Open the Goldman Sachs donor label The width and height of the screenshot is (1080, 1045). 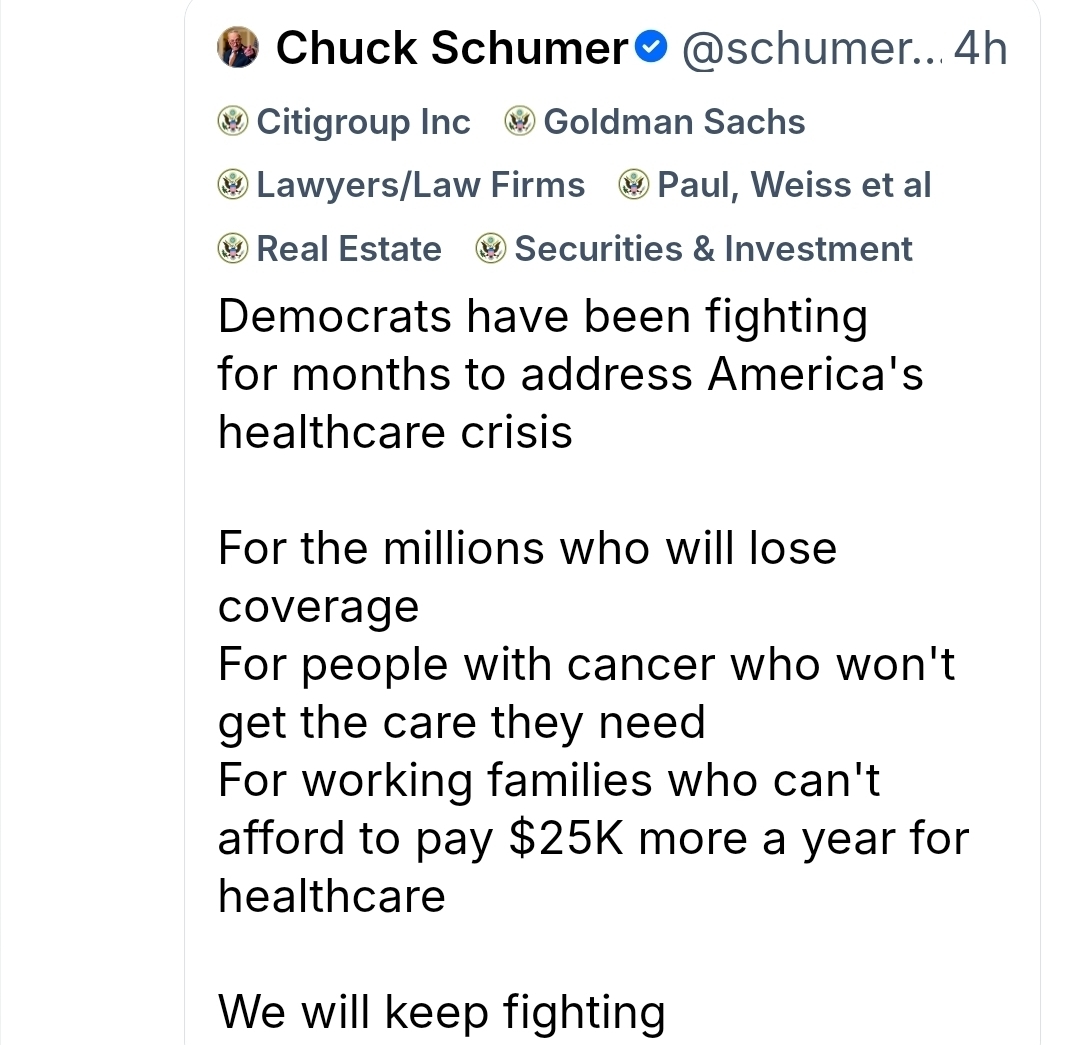tap(674, 122)
